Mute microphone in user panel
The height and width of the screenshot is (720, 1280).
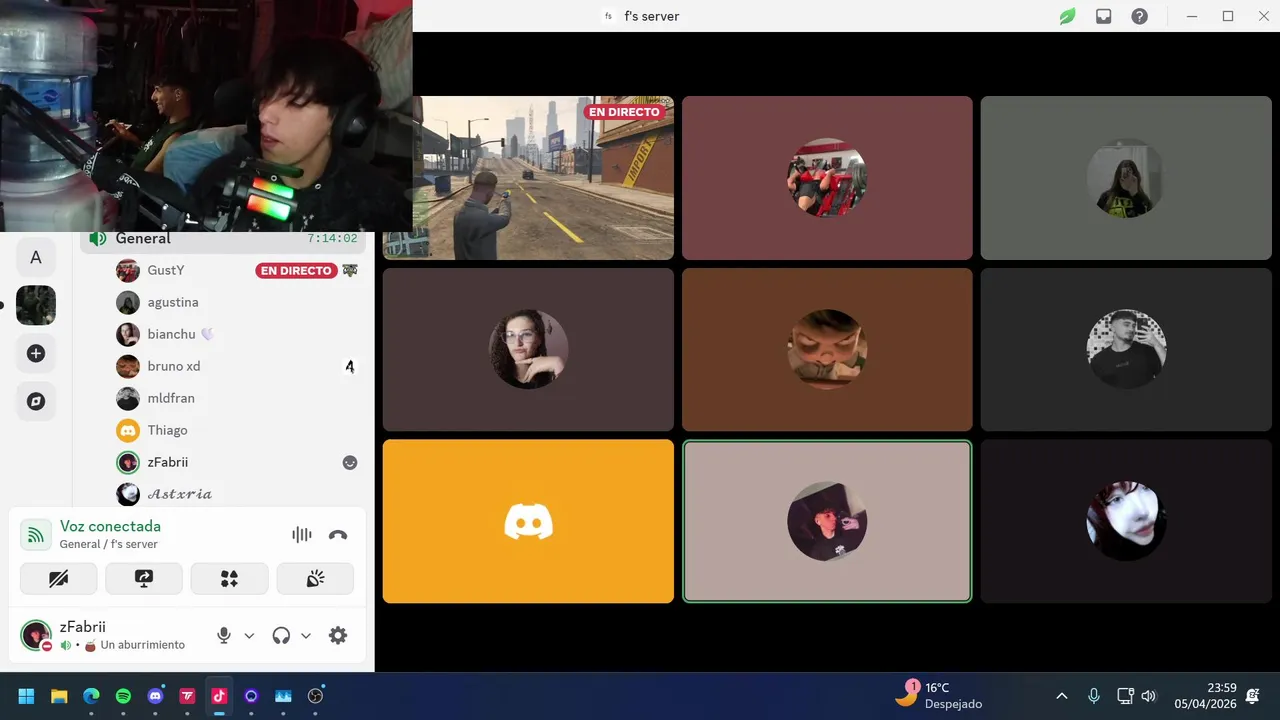point(224,635)
